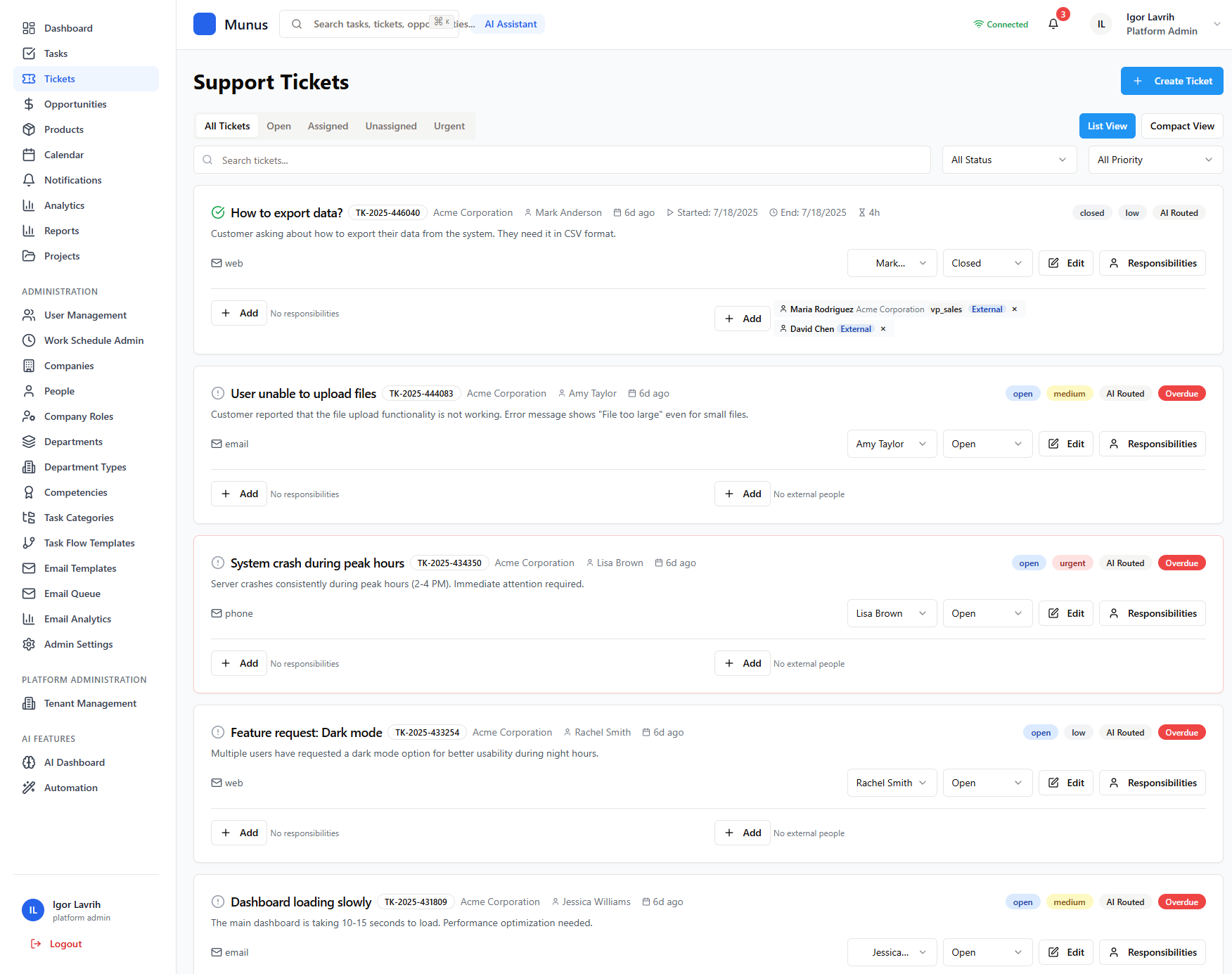The image size is (1232, 974).
Task: Click the Create Ticket button
Action: (x=1172, y=80)
